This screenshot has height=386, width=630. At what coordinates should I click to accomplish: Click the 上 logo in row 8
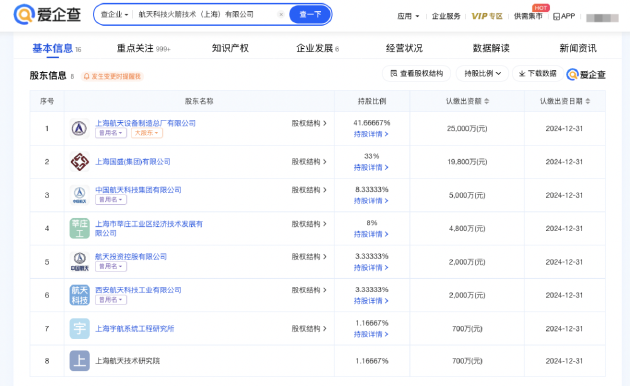pos(80,361)
